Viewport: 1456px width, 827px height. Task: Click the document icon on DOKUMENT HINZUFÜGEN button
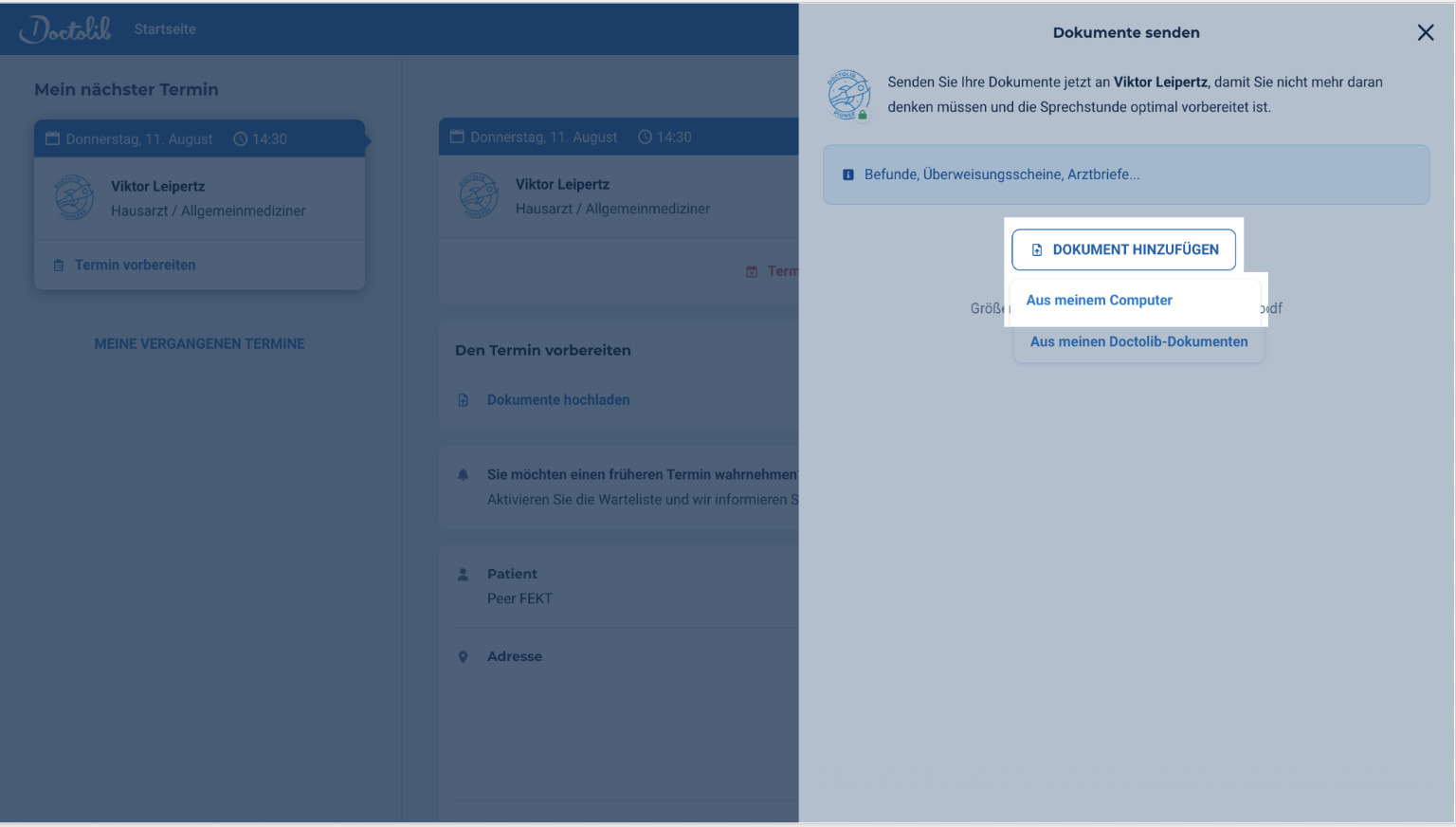[1037, 250]
